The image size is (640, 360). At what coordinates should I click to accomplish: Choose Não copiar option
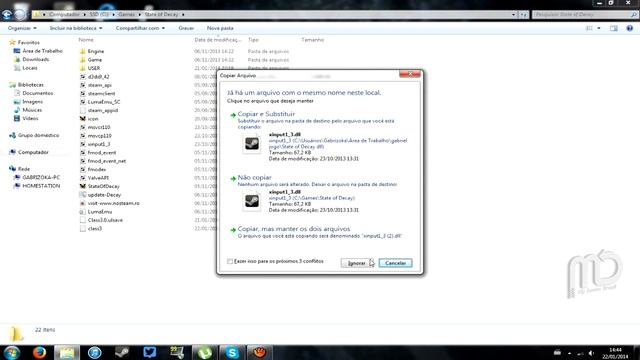(x=254, y=178)
